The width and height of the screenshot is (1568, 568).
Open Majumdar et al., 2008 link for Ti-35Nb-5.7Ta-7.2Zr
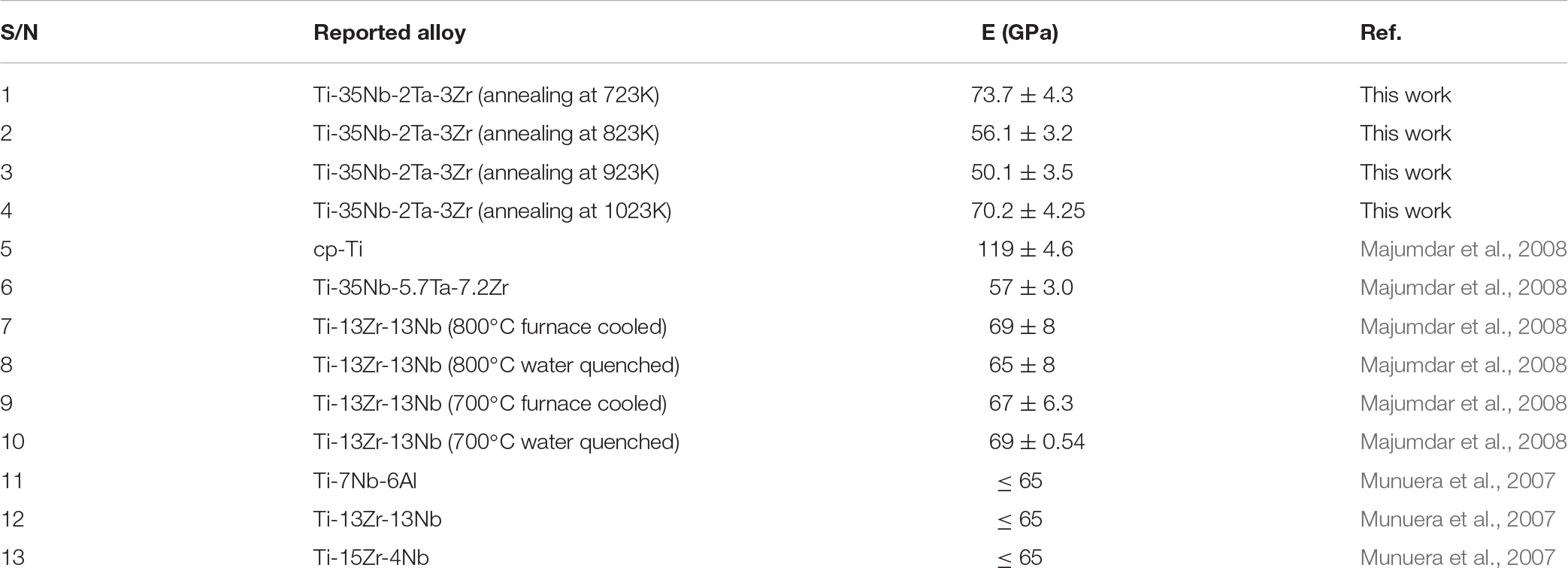[x=1464, y=287]
